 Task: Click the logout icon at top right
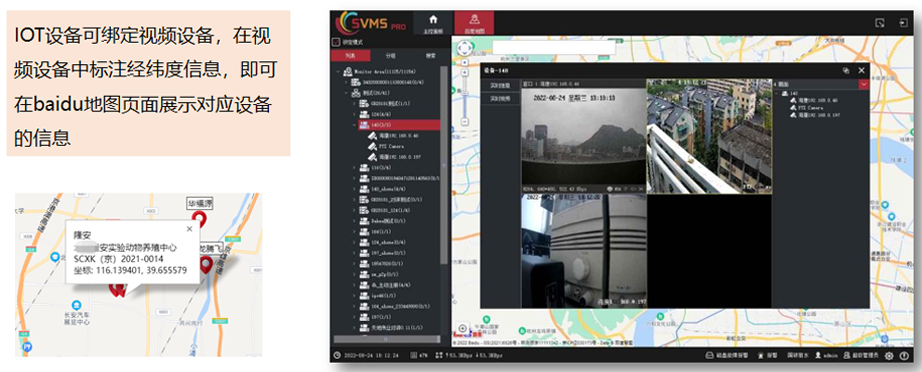903,23
